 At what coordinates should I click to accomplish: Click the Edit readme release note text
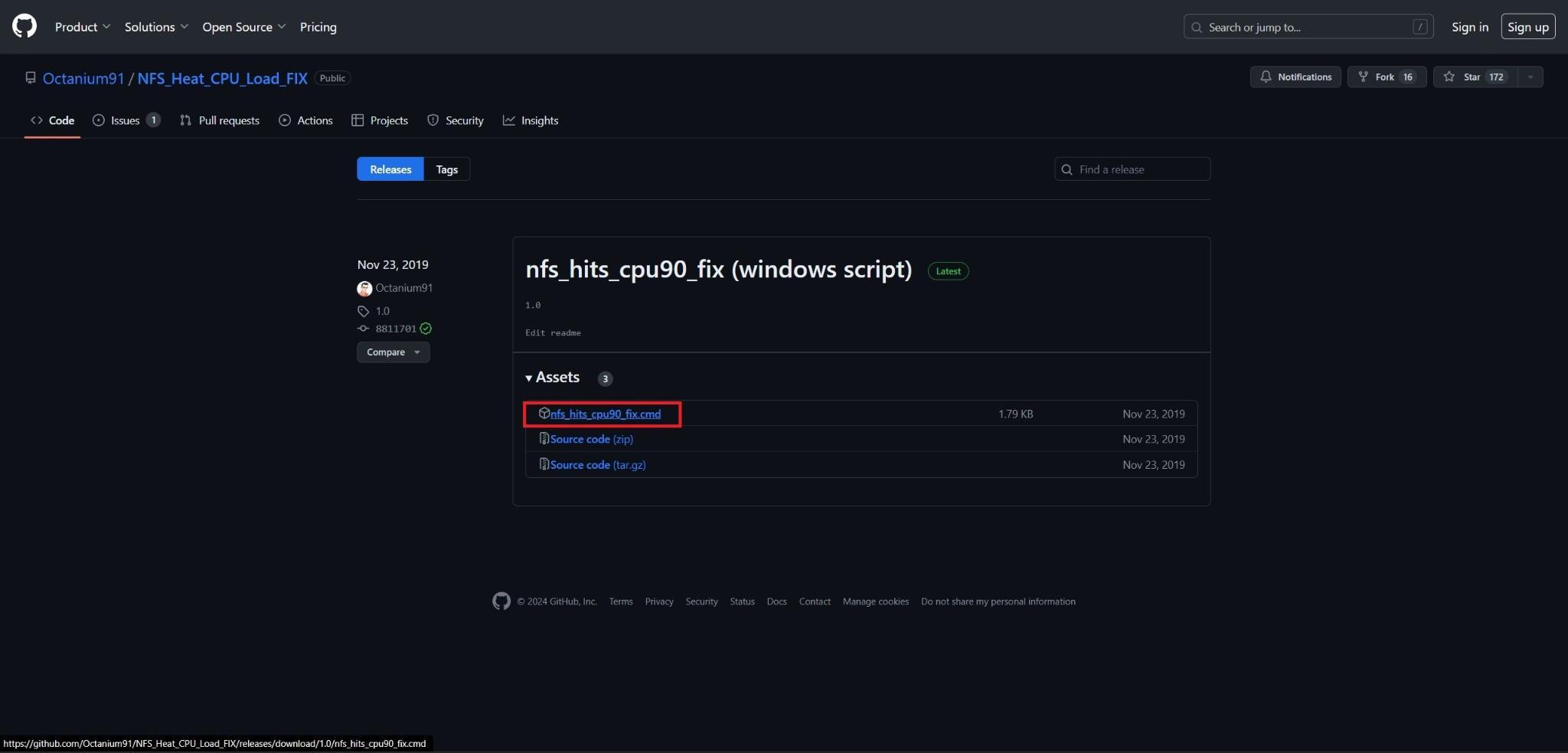553,333
